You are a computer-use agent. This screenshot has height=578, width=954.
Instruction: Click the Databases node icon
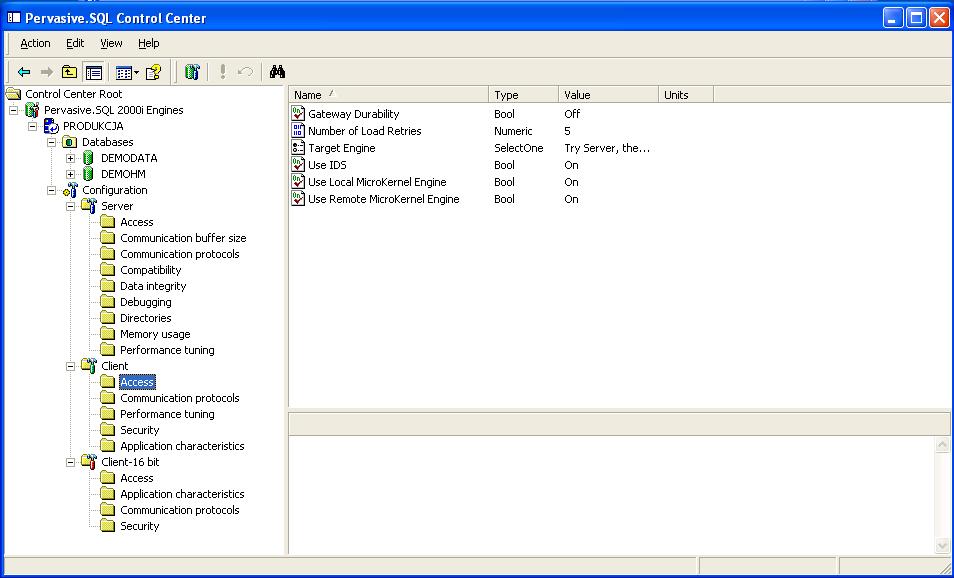click(x=70, y=142)
